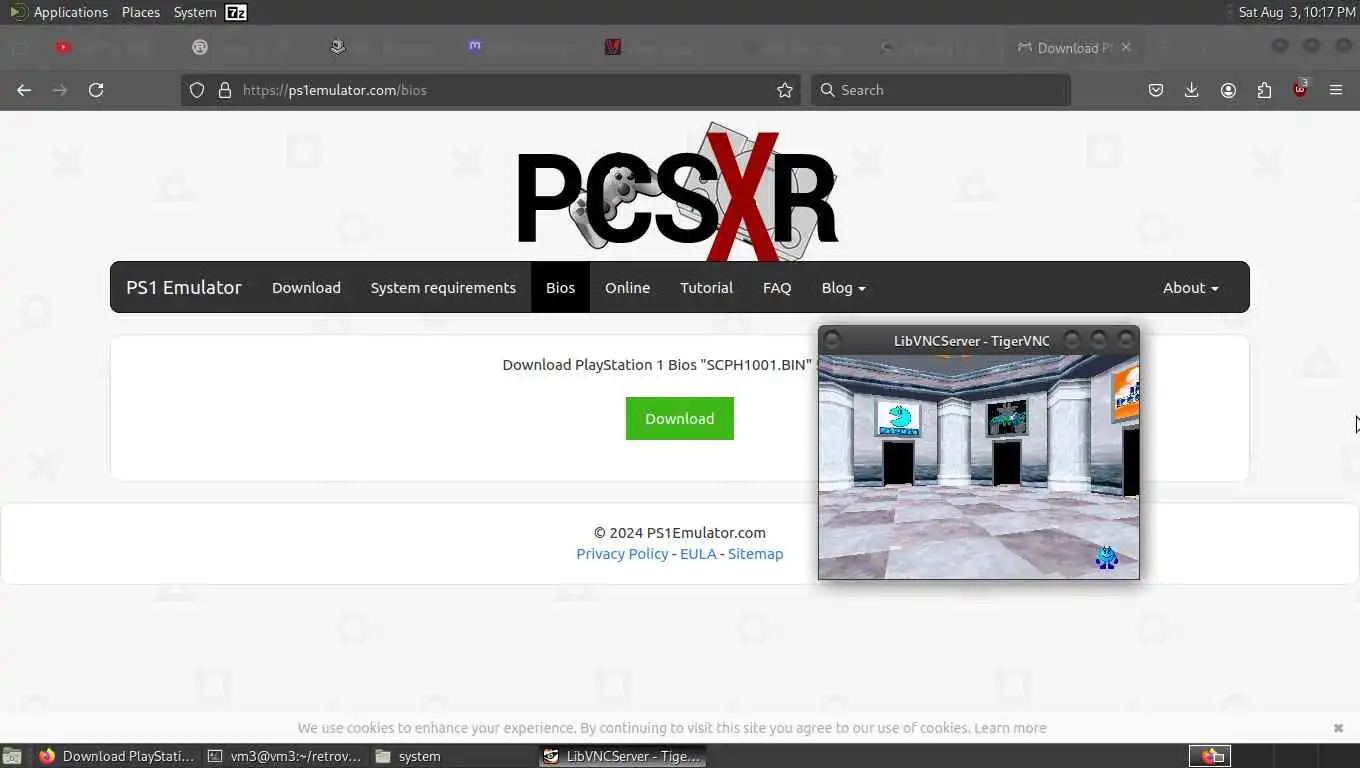Click the show desktop icon in taskbar
Viewport: 1360px width, 768px height.
tap(11, 756)
